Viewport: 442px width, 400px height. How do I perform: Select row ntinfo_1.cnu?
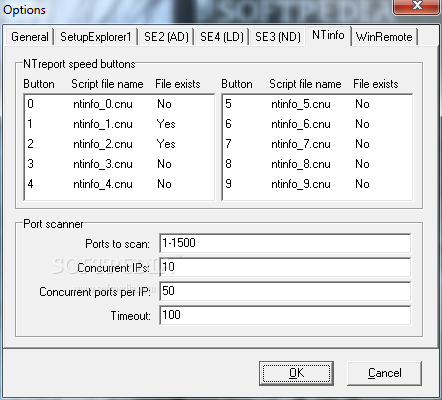pos(119,124)
